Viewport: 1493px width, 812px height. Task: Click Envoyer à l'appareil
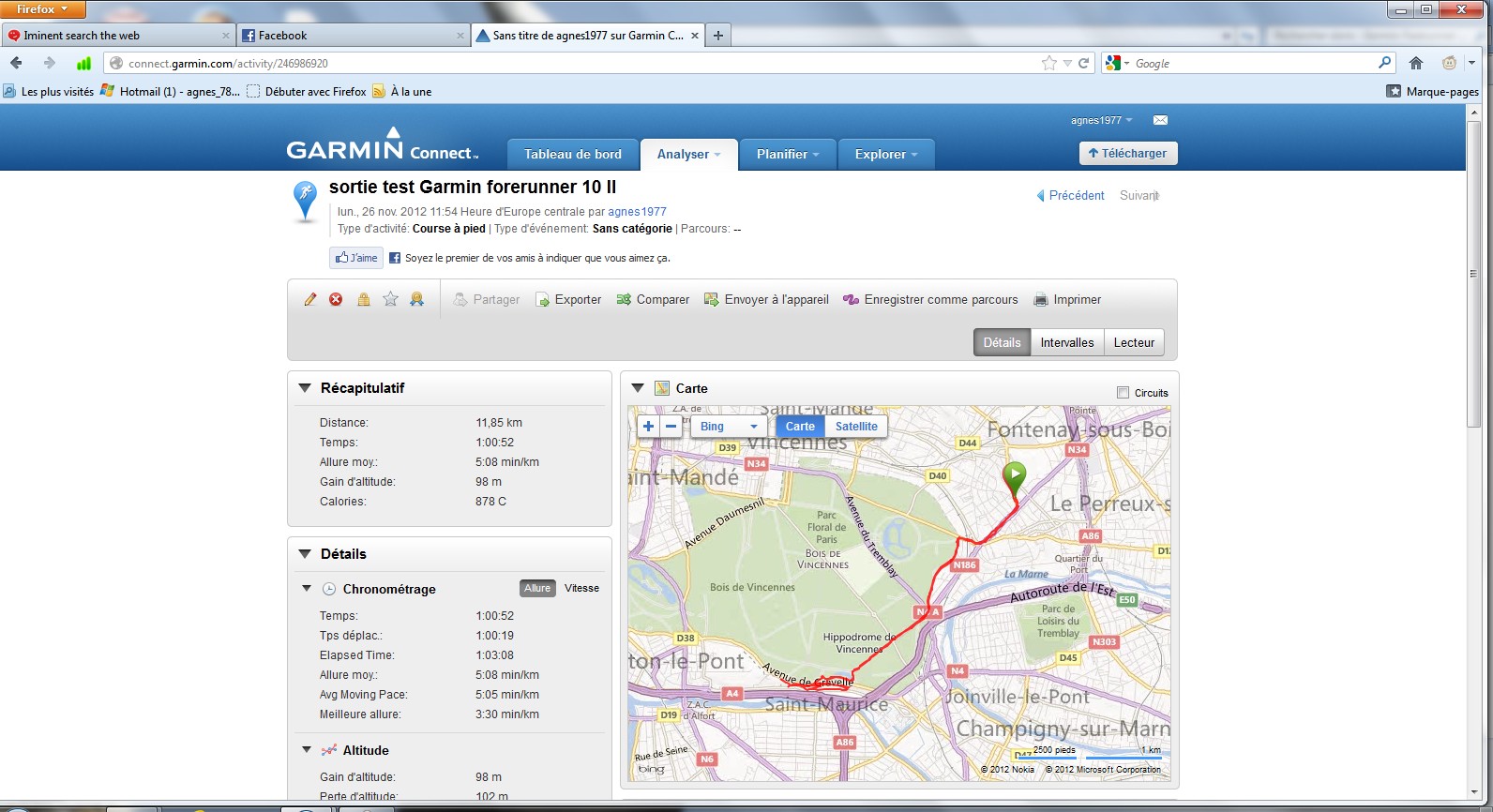point(766,299)
